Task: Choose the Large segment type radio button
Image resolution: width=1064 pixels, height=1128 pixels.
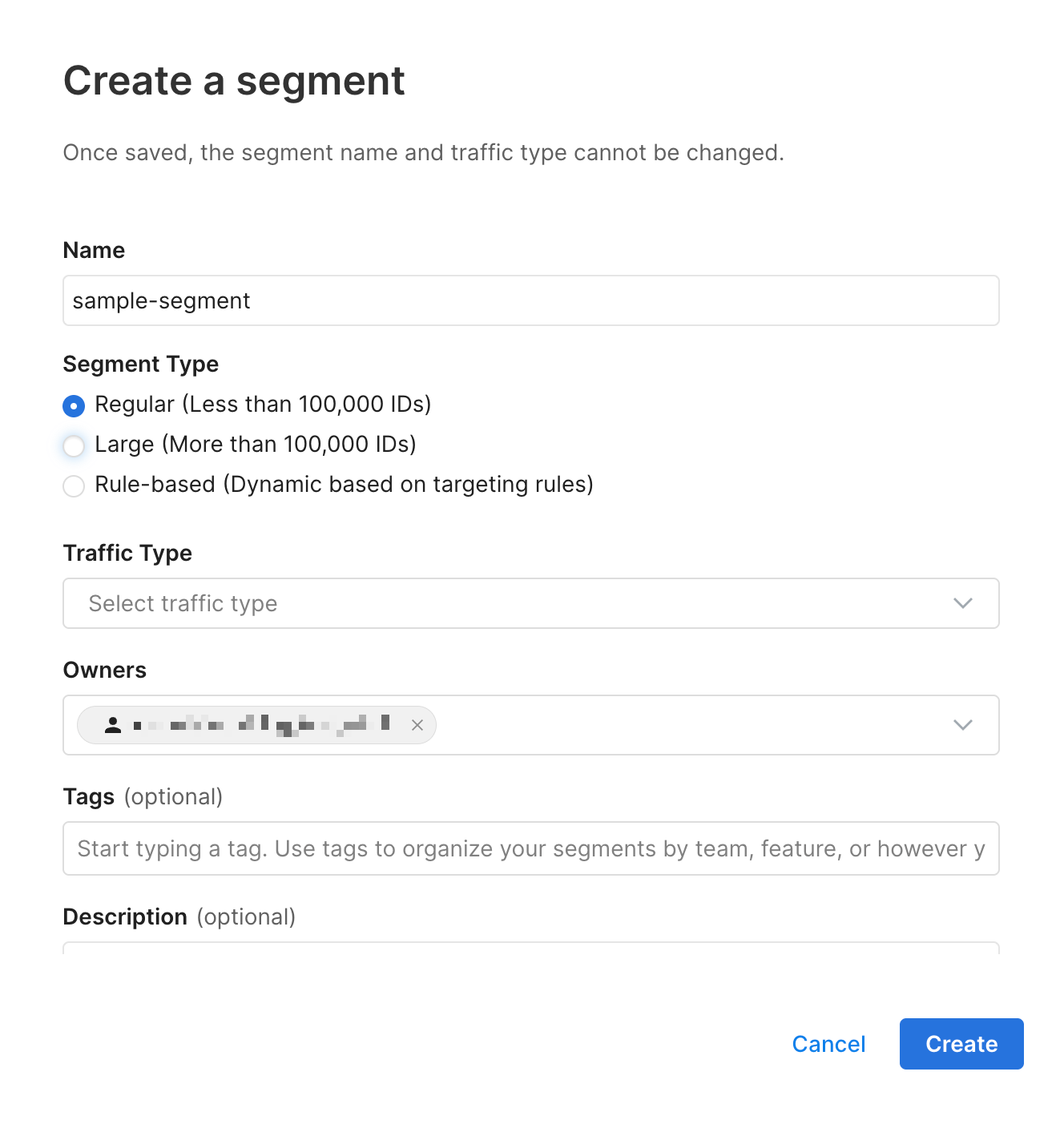Action: (74, 446)
